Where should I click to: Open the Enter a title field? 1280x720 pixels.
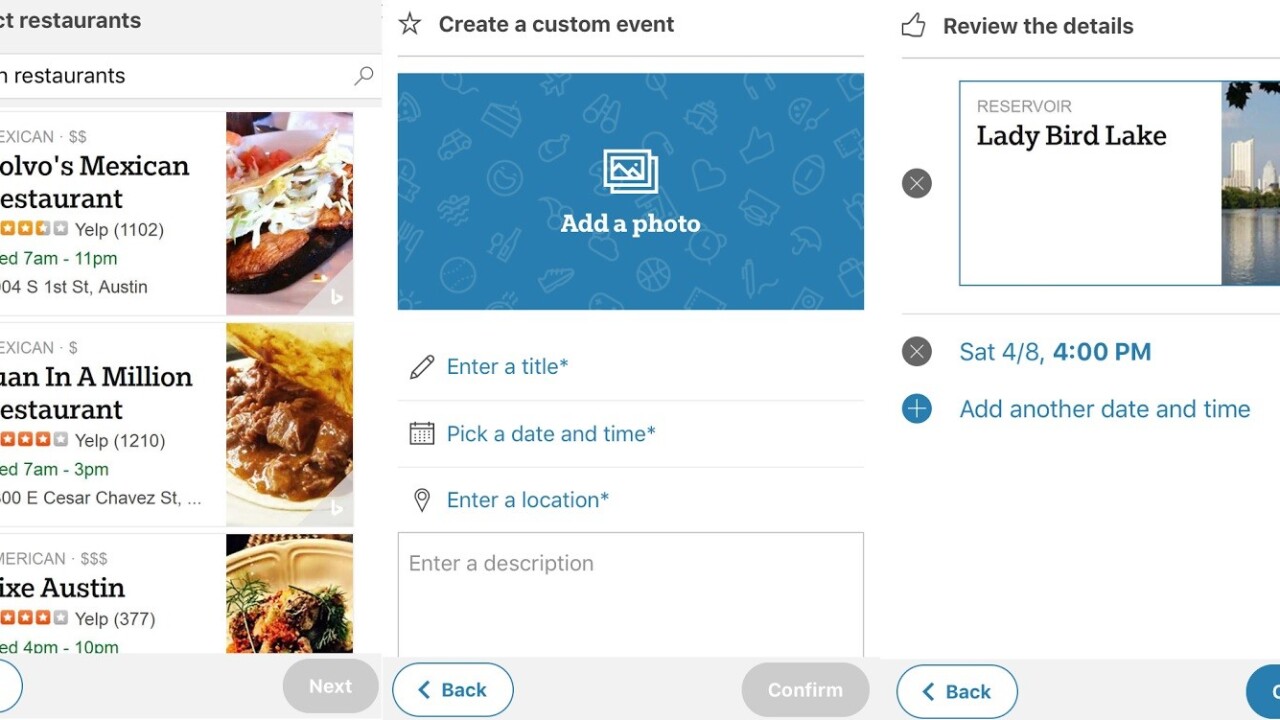tap(508, 367)
